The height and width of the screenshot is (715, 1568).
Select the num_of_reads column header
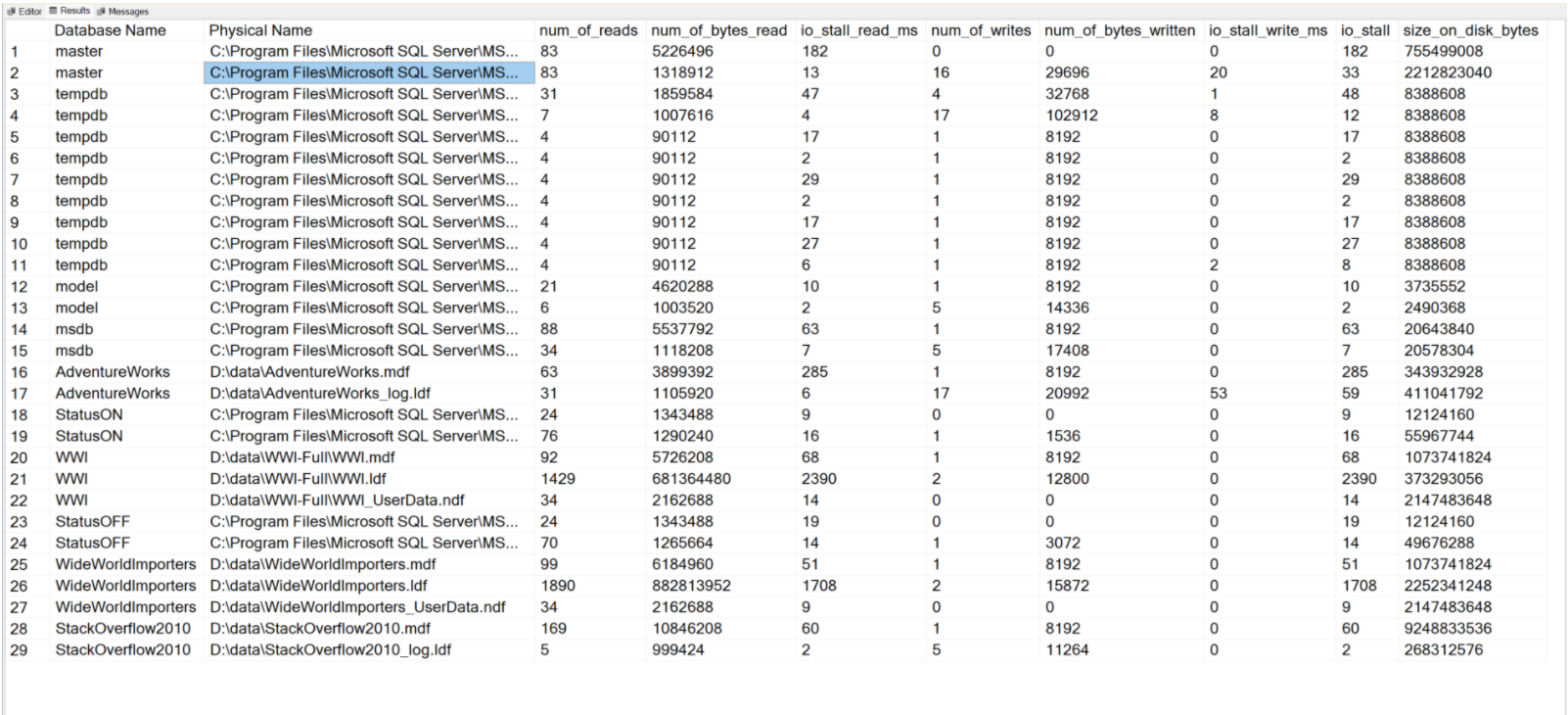tap(588, 30)
